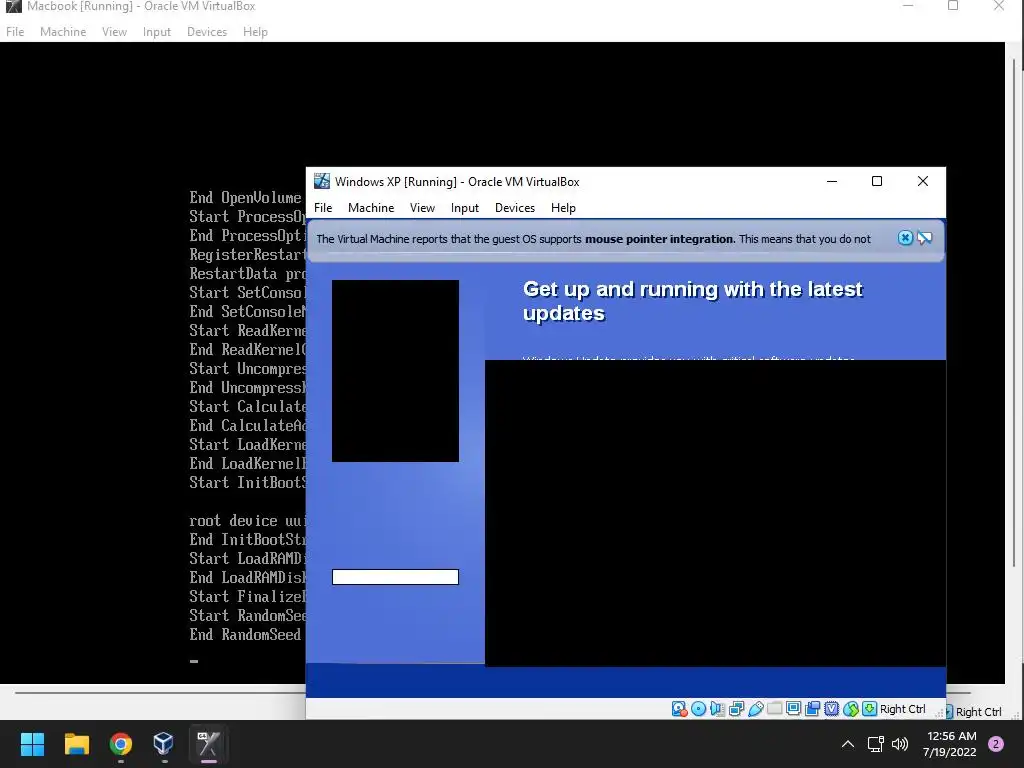Open Google Chrome from the taskbar

[121, 744]
